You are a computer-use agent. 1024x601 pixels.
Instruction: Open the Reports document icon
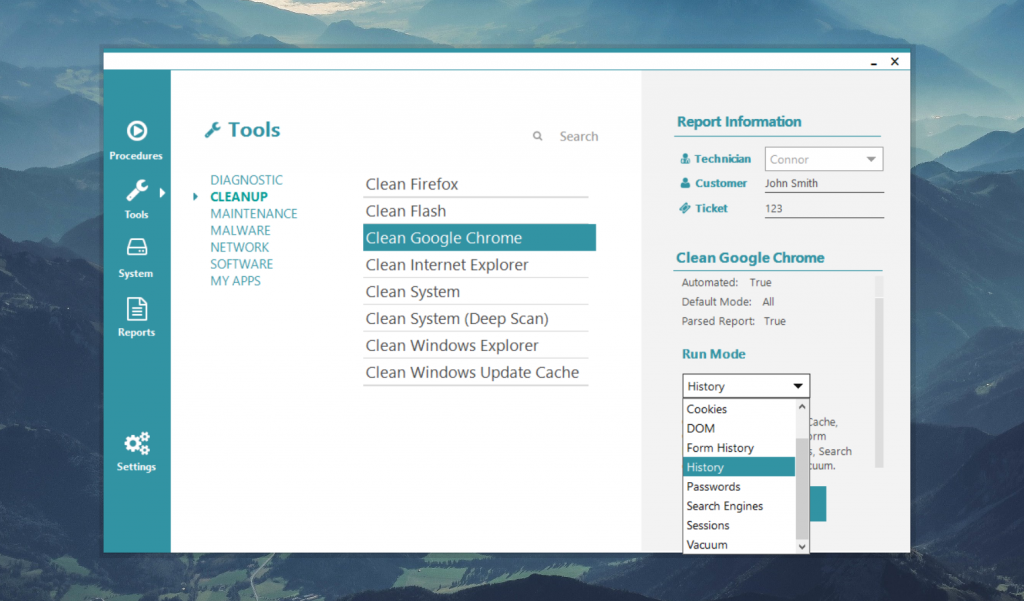(x=136, y=309)
